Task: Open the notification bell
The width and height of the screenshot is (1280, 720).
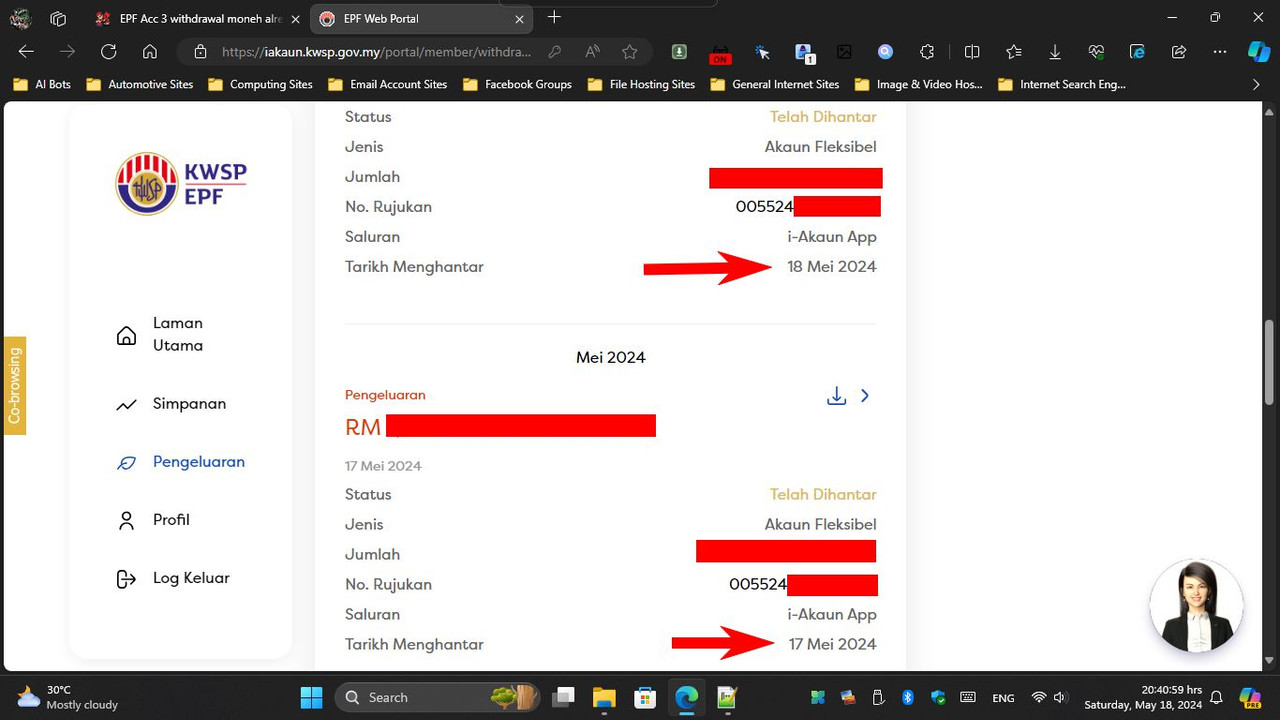Action: coord(1217,697)
